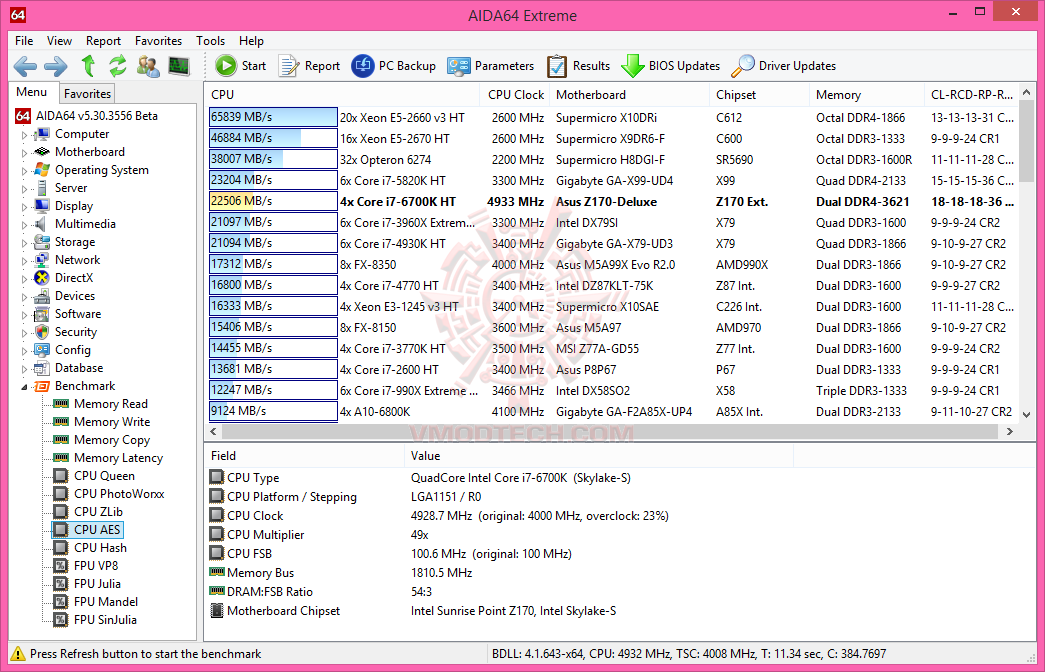1045x672 pixels.
Task: Collapse the Benchmark tree node
Action: click(25, 387)
